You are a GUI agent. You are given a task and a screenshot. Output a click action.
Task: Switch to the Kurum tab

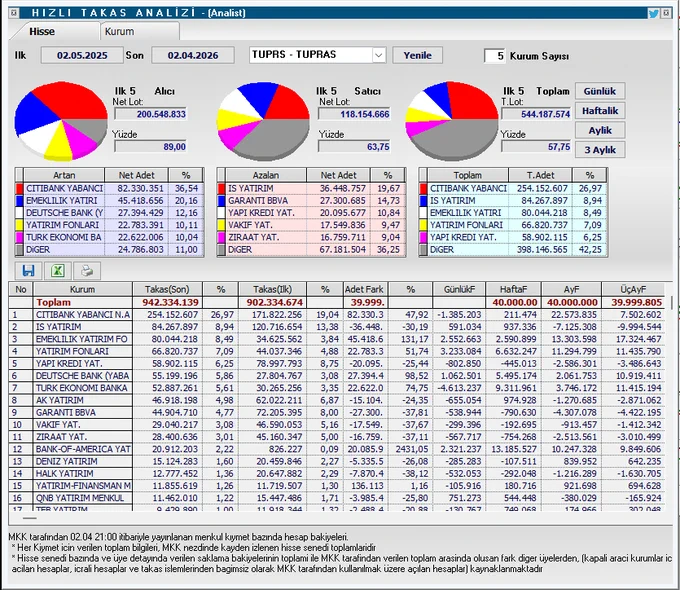tap(119, 31)
